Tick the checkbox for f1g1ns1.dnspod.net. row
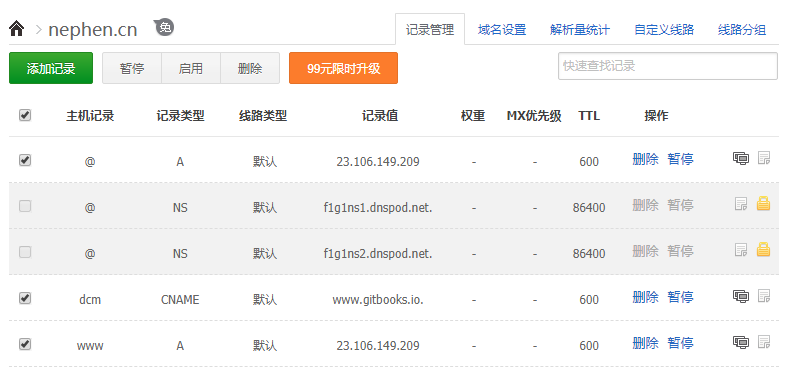This screenshot has height=373, width=789. click(25, 206)
